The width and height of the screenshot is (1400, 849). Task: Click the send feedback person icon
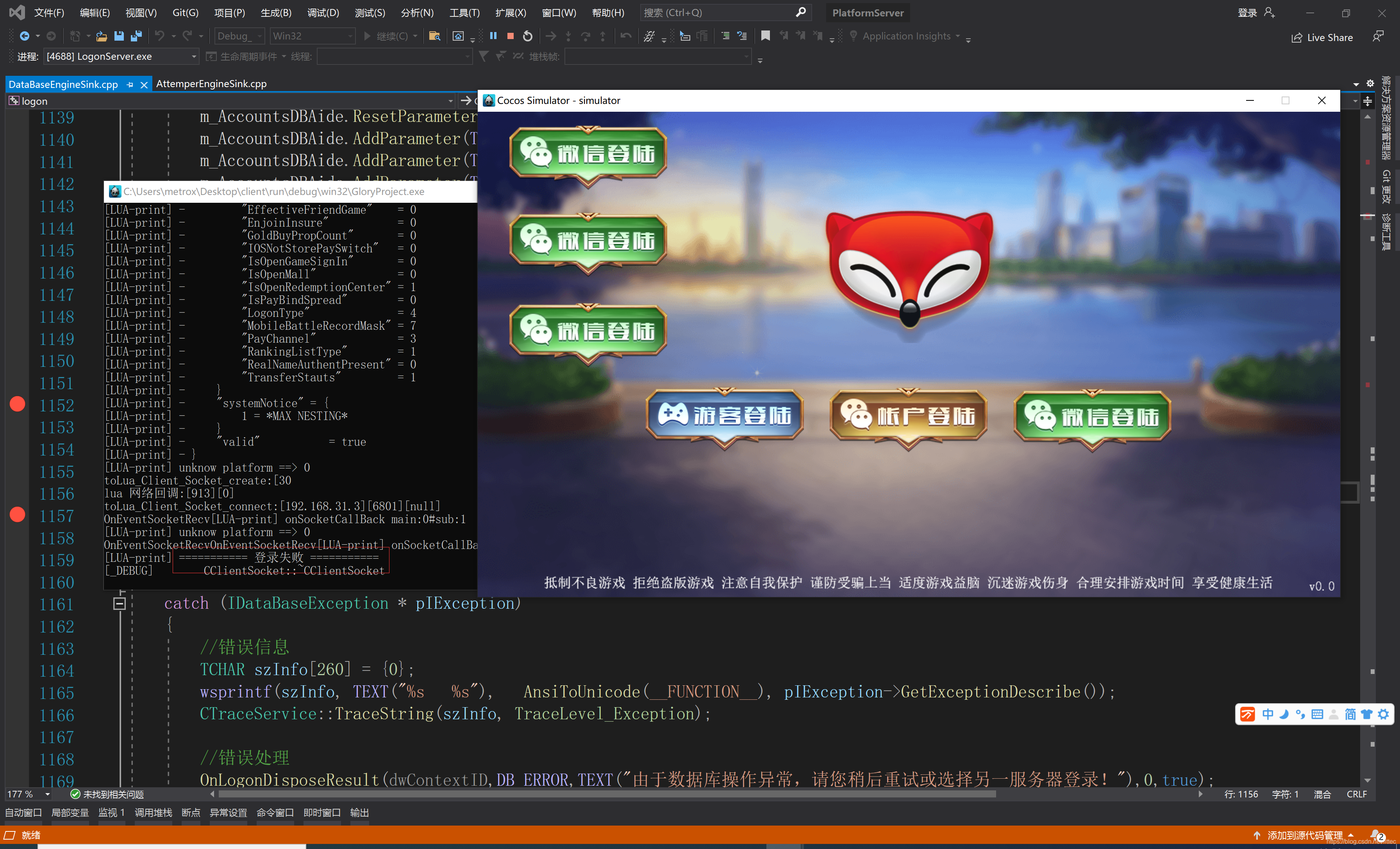[1378, 36]
